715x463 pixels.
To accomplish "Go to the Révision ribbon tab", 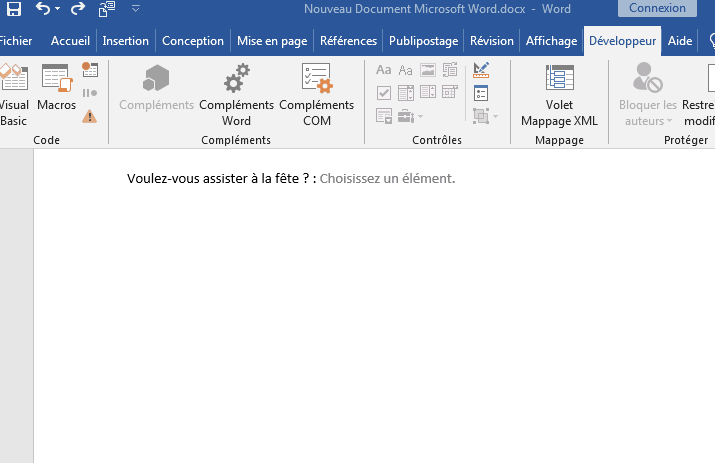I will coord(491,41).
